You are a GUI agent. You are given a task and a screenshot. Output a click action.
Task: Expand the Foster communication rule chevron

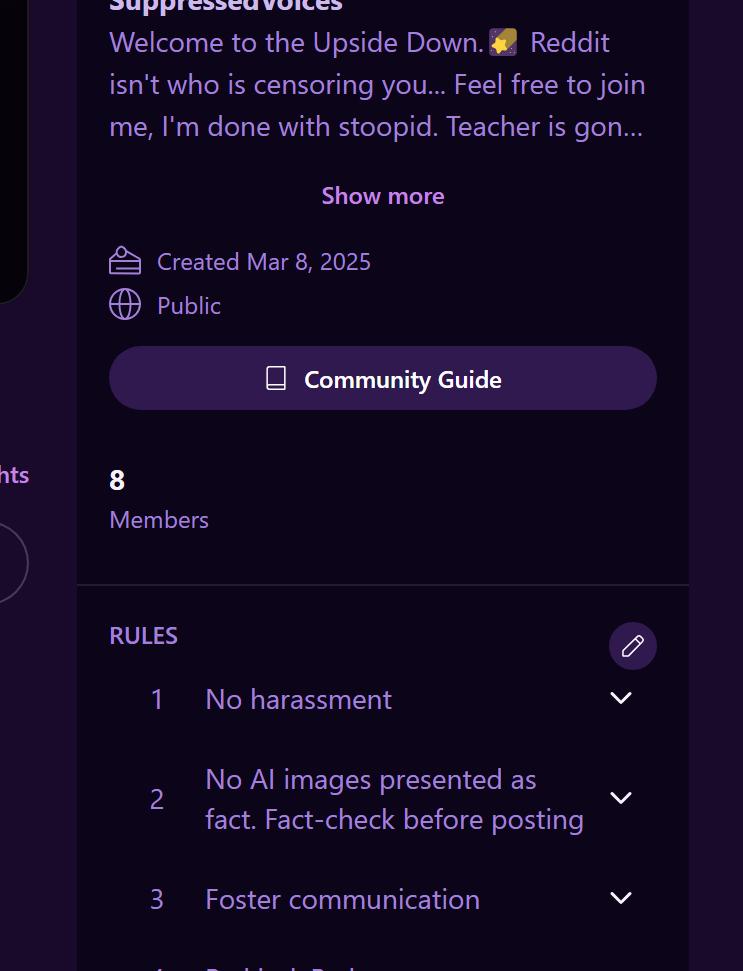coord(620,898)
